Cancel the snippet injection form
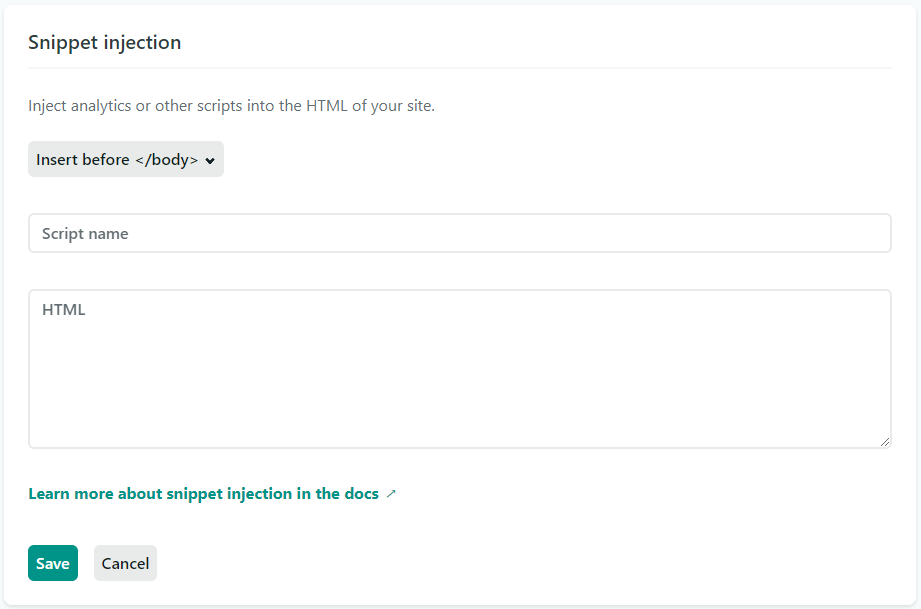The height and width of the screenshot is (609, 921). (125, 564)
